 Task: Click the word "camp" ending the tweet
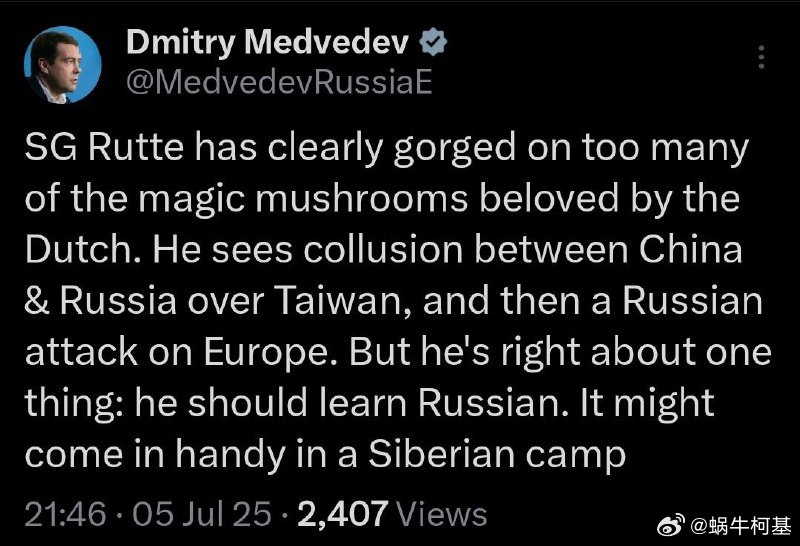coord(576,457)
